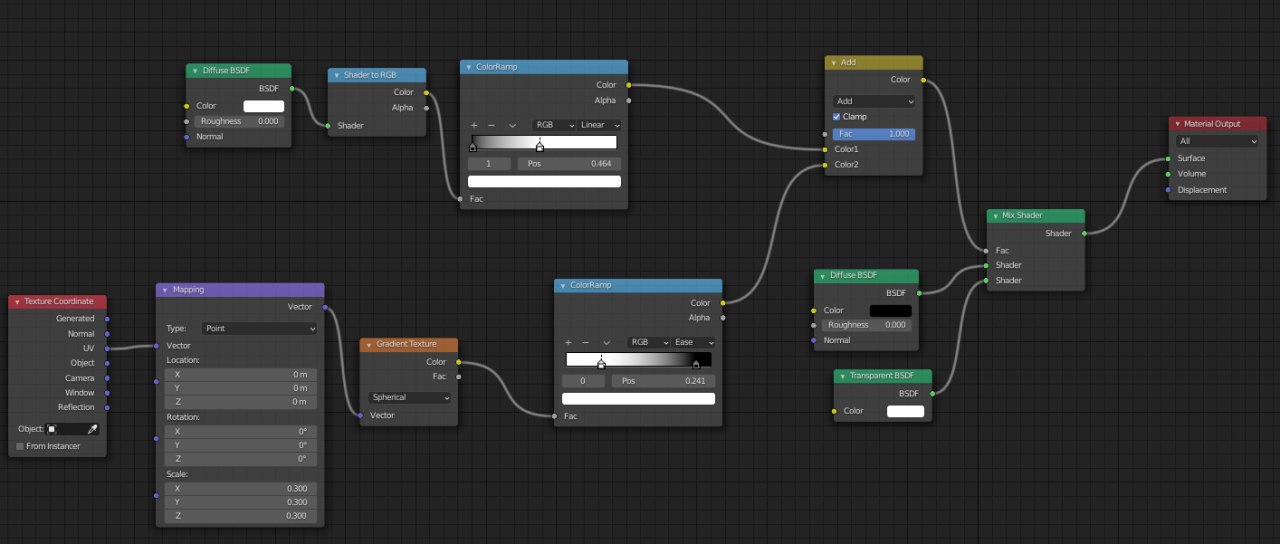
Task: Click the Mapping Location X field
Action: coord(241,374)
